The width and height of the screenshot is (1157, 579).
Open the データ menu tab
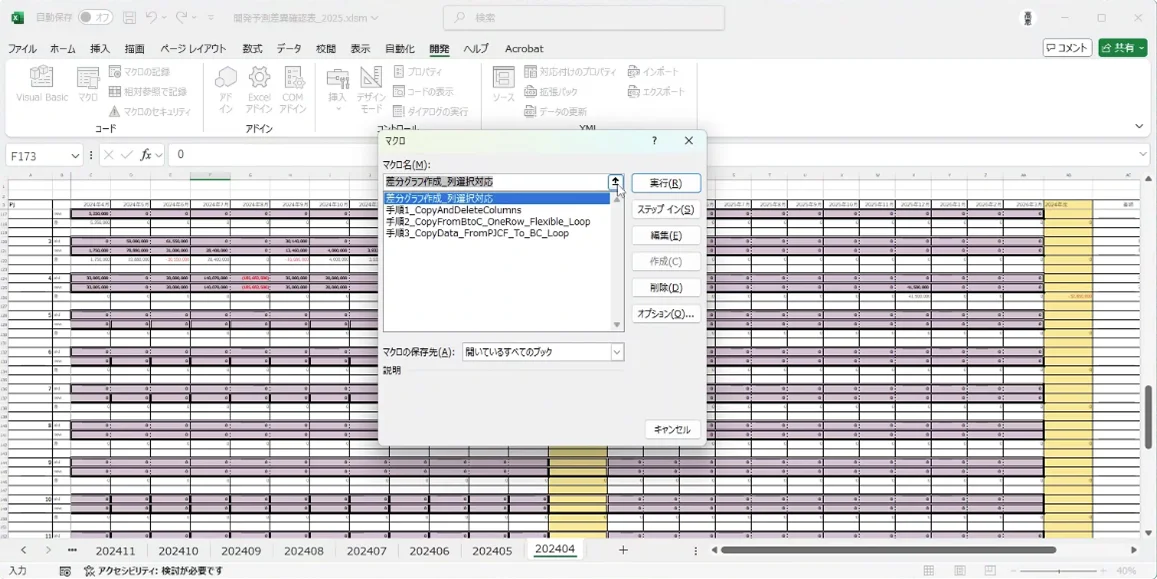click(x=289, y=49)
